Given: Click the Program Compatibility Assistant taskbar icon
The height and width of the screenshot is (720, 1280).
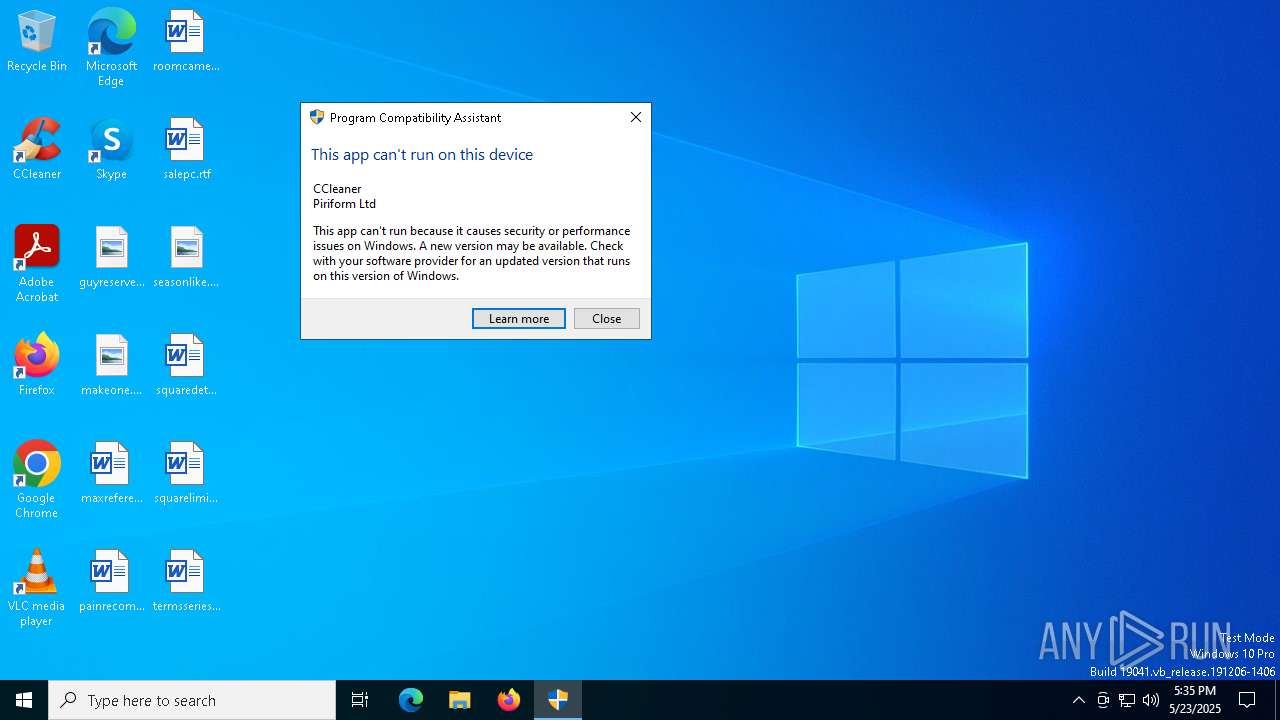Looking at the screenshot, I should point(558,700).
